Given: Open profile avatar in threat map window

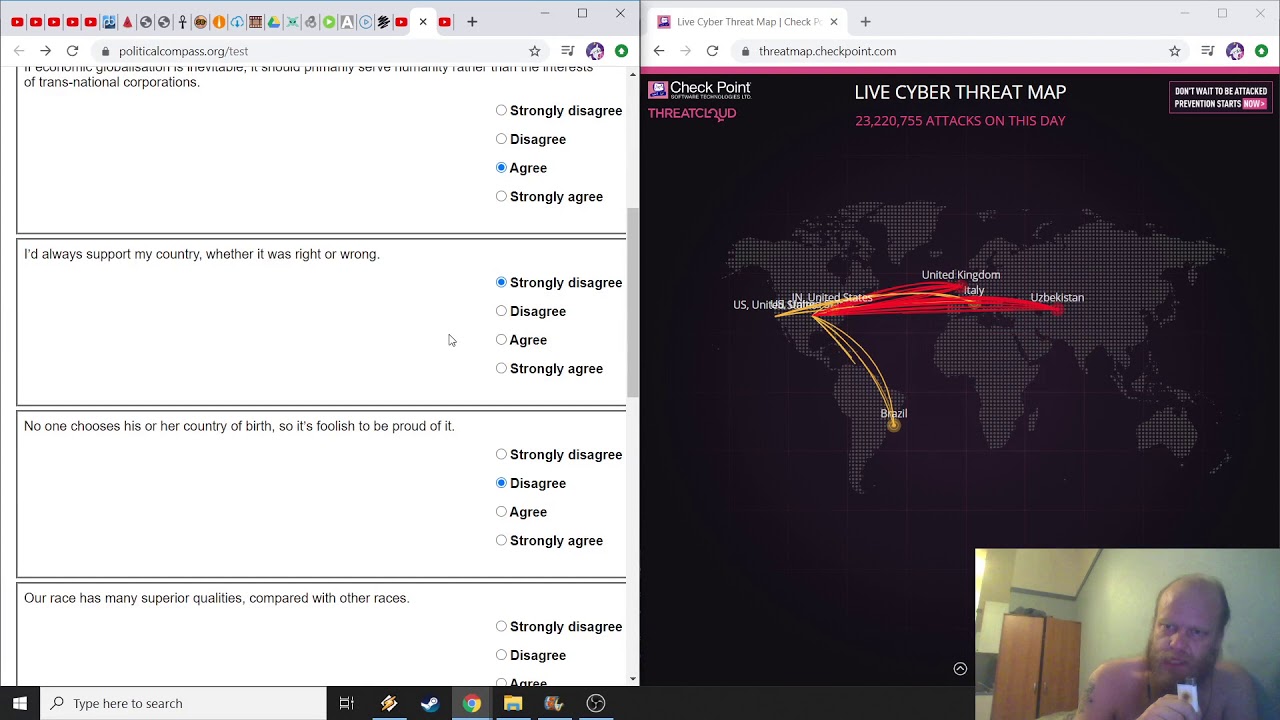Looking at the screenshot, I should 1235,51.
